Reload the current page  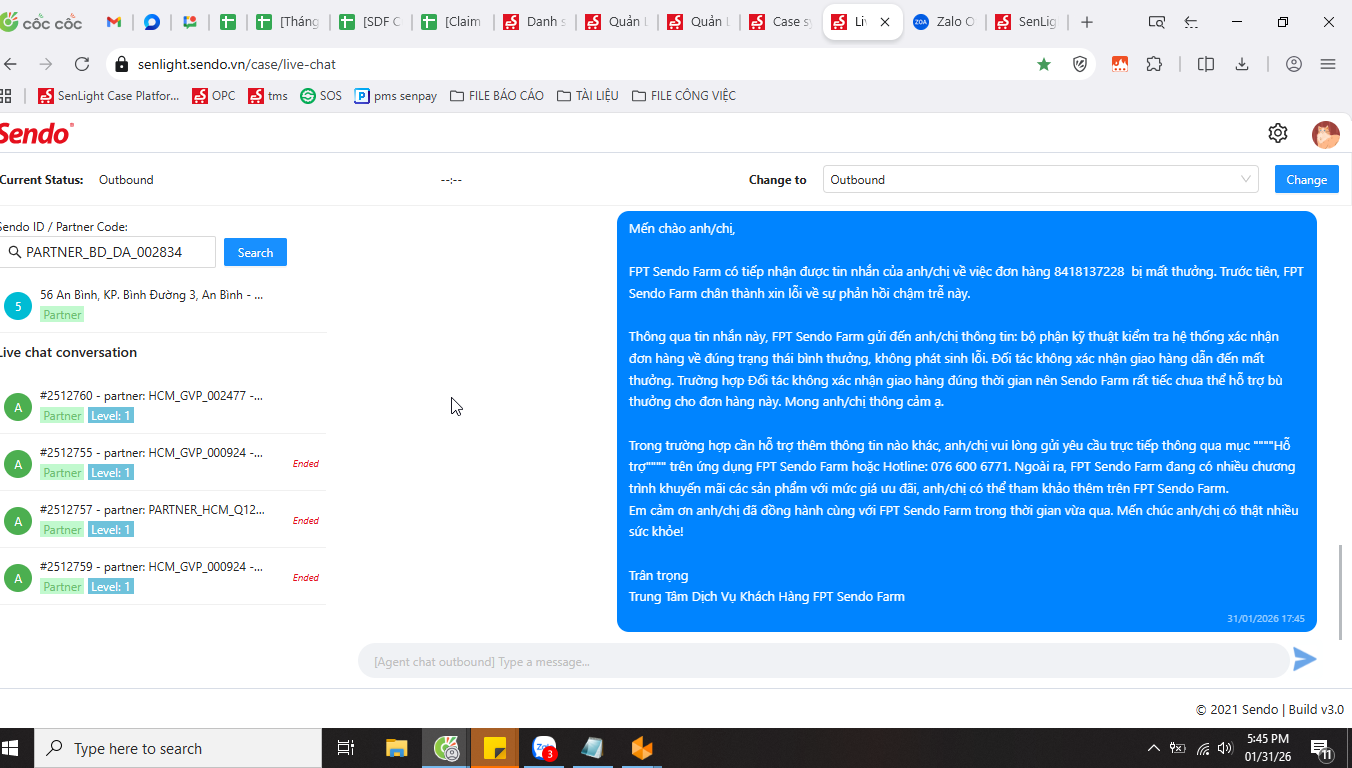[x=82, y=64]
